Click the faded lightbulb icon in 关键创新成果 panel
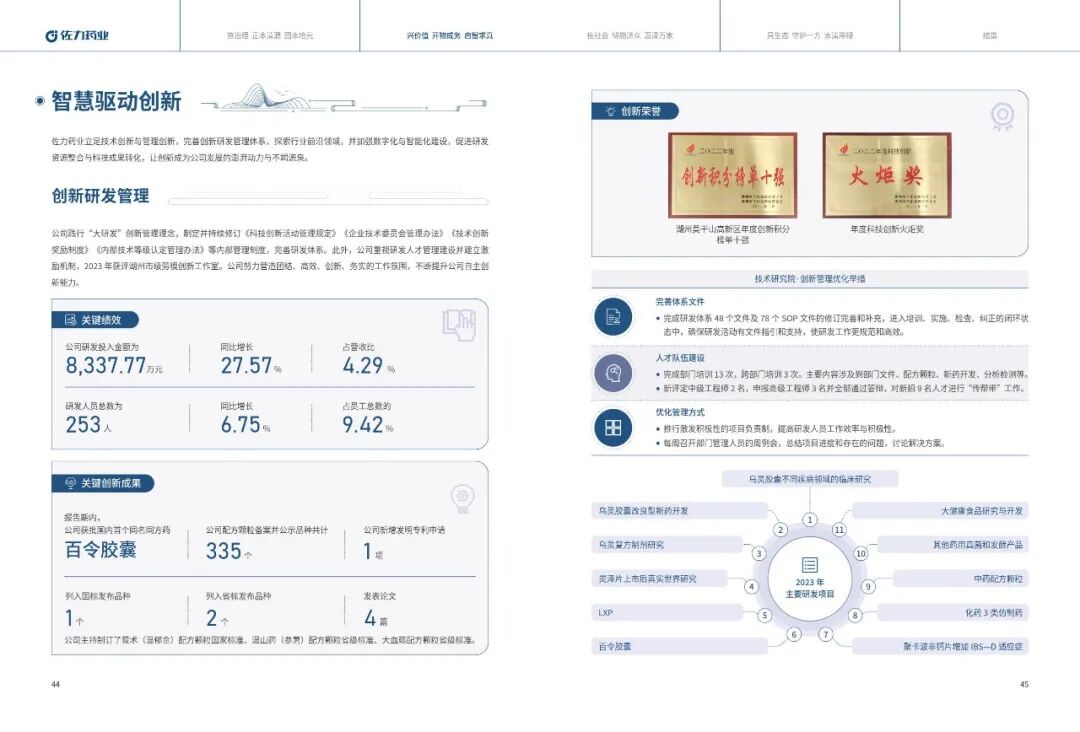 click(x=462, y=498)
